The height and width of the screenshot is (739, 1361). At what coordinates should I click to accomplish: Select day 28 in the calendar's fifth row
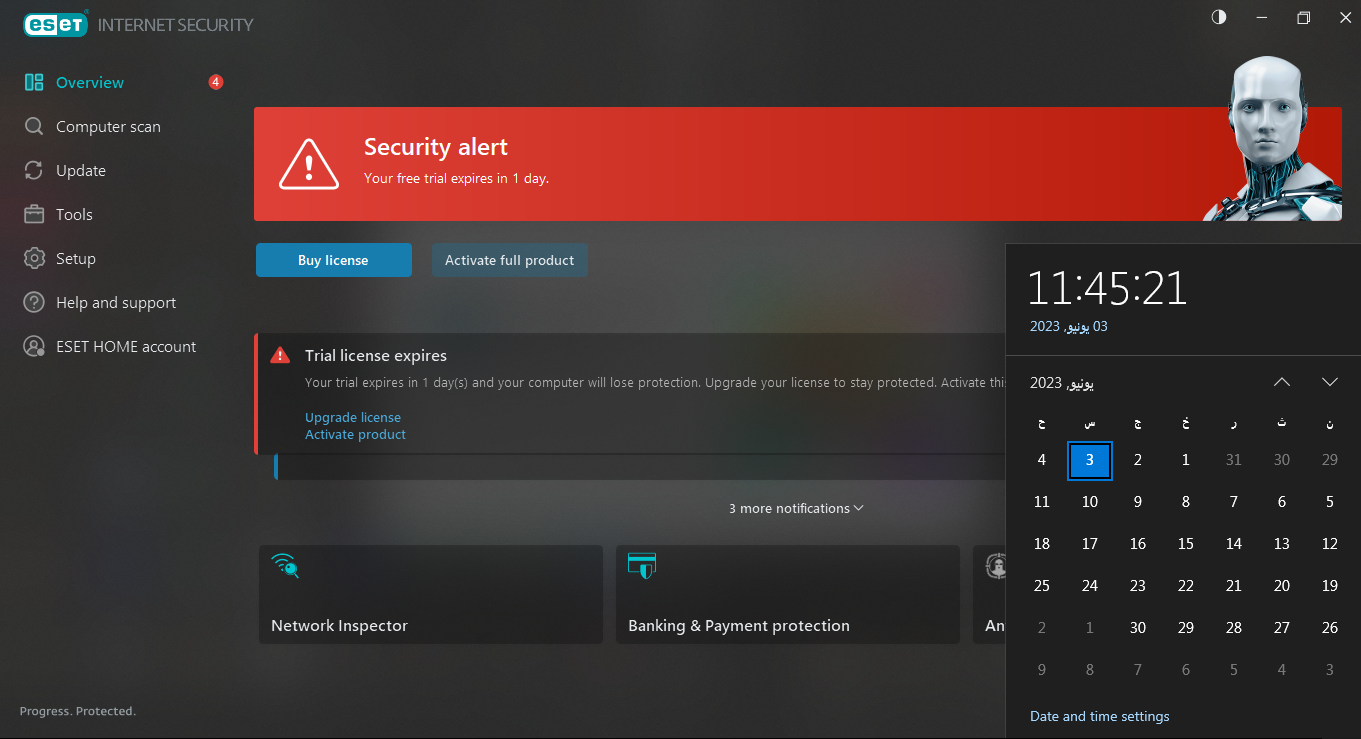click(x=1234, y=628)
